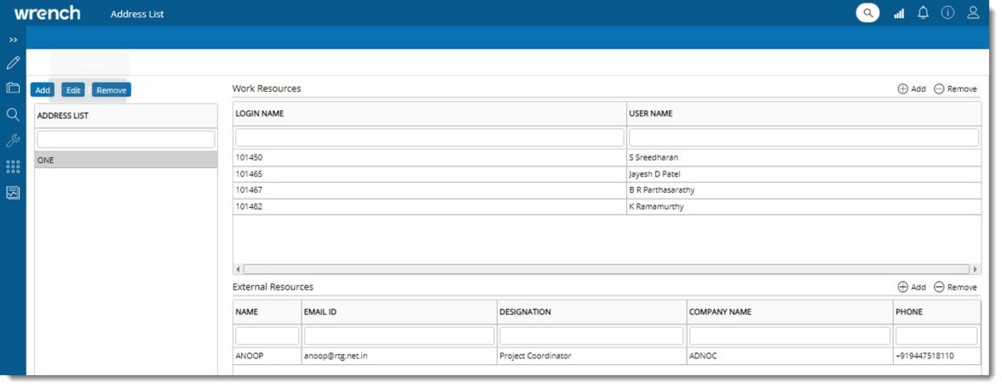1002x388 pixels.
Task: Remove an External Resources entry
Action: (x=955, y=287)
